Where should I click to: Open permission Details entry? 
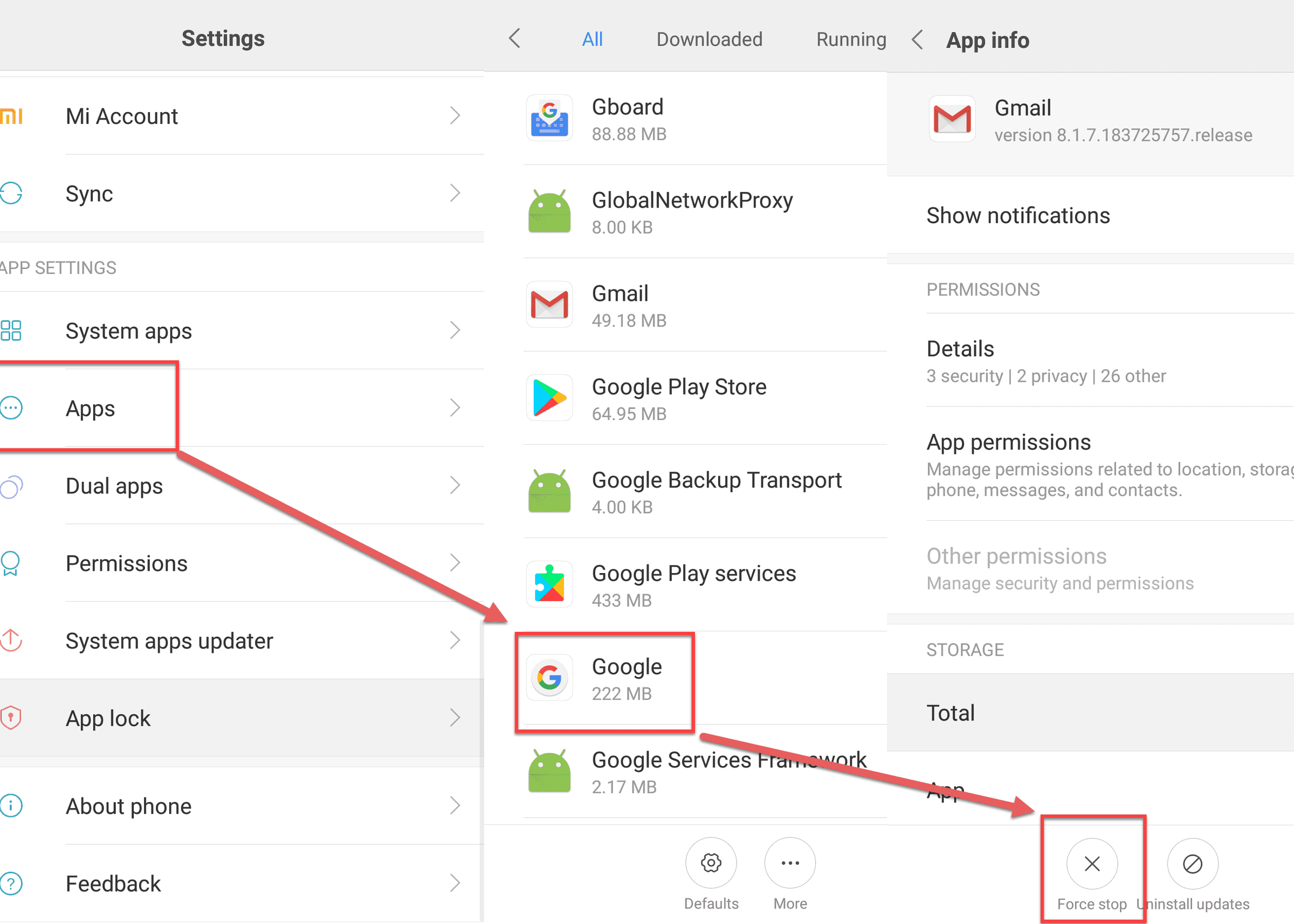coord(1090,361)
